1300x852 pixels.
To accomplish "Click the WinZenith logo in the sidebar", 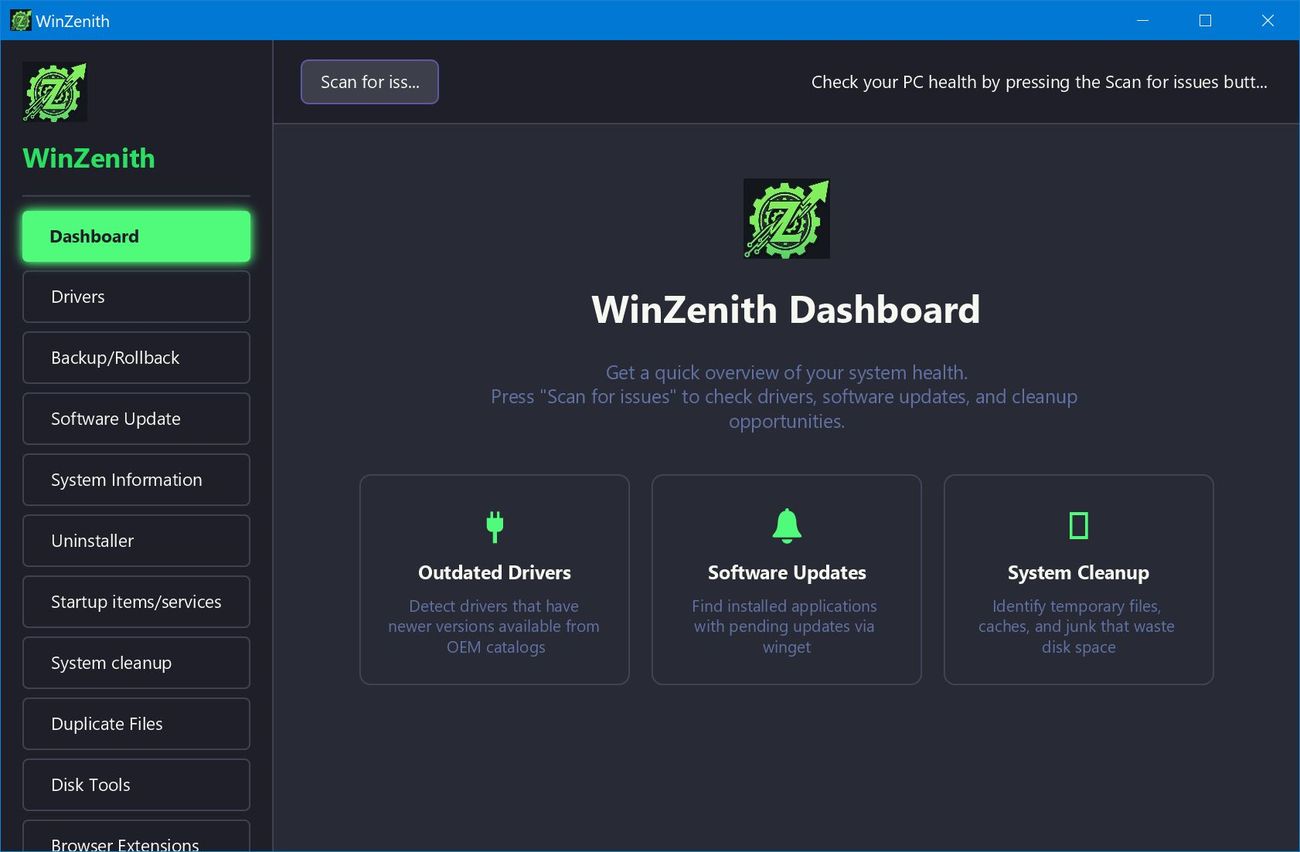I will tap(55, 92).
